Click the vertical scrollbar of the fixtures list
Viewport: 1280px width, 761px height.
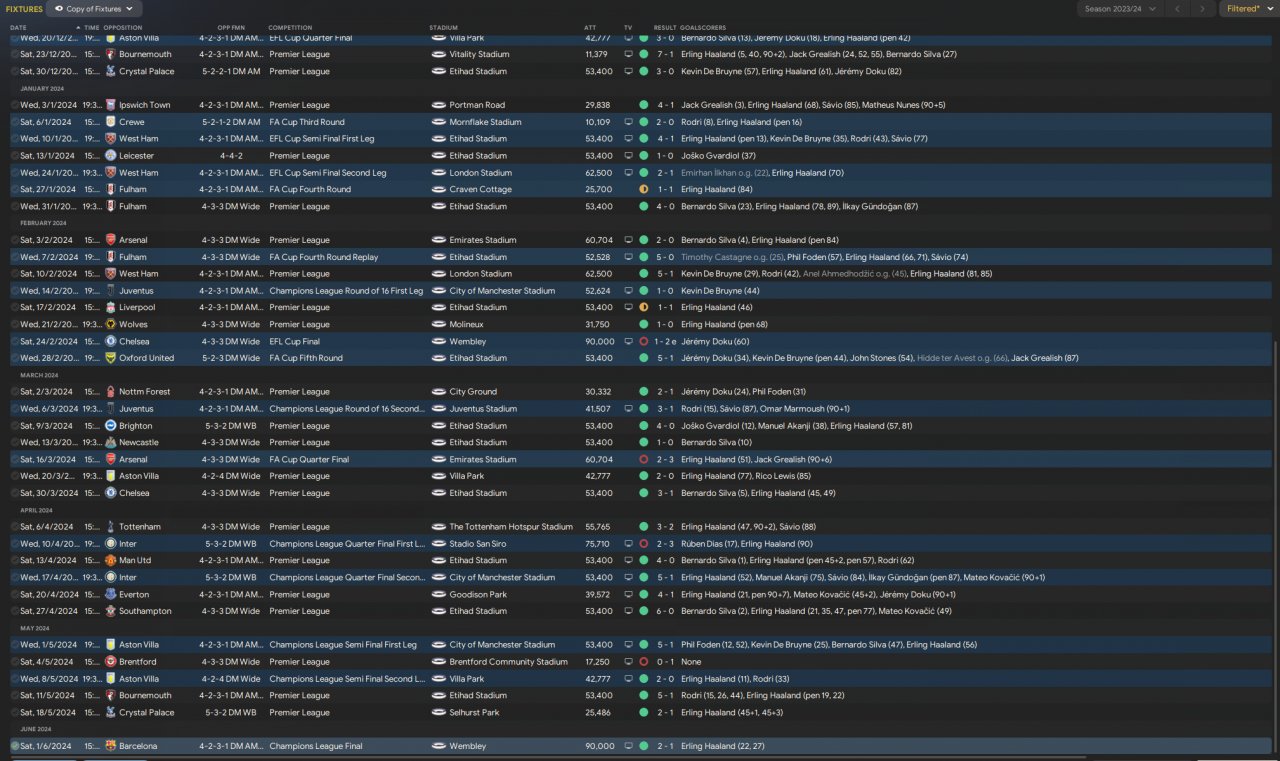[x=1275, y=545]
